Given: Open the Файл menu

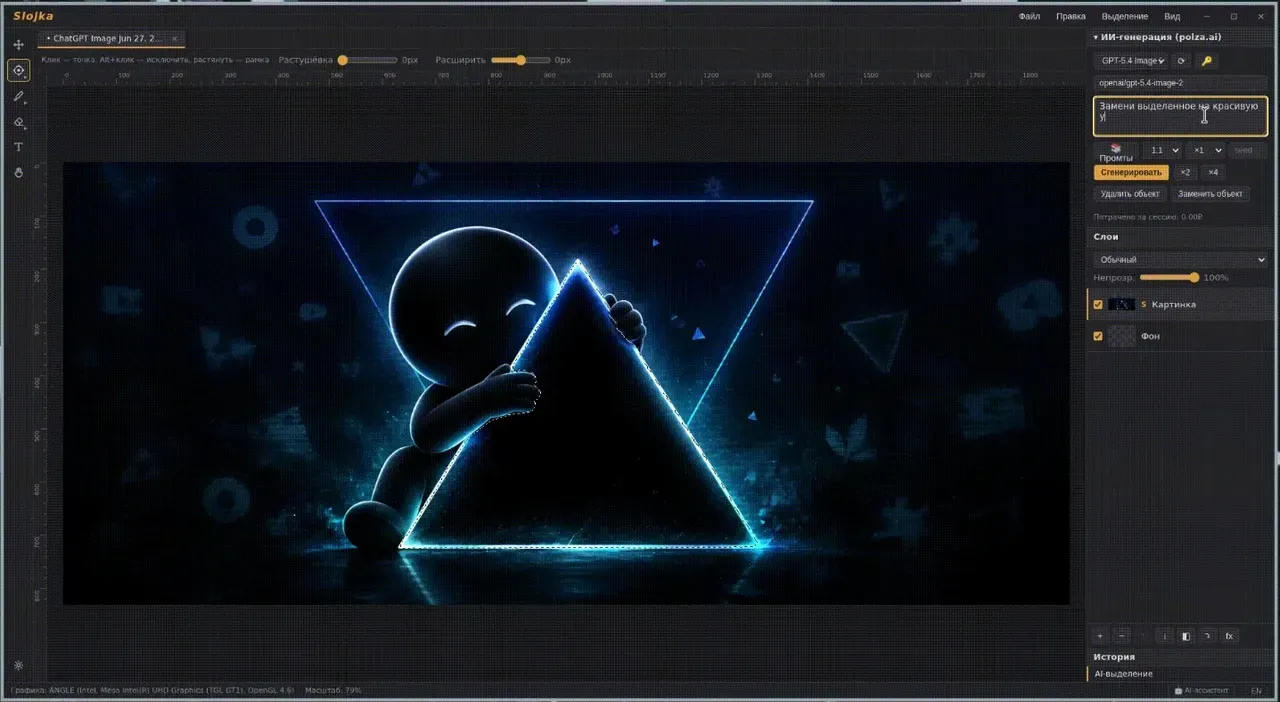Looking at the screenshot, I should tap(1029, 16).
